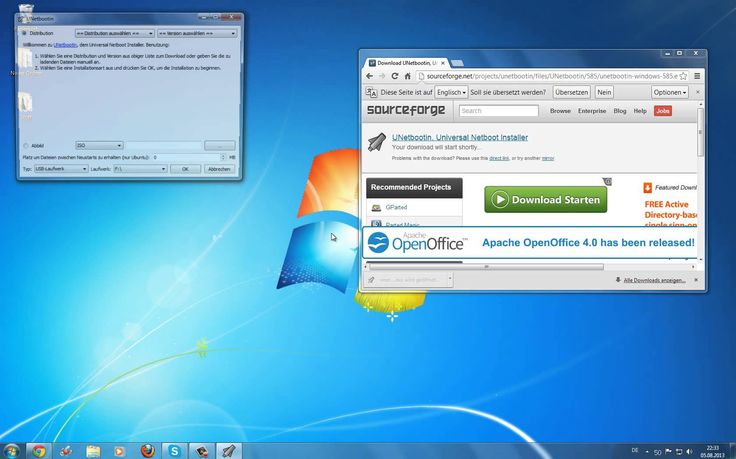Open the Laufwerk F:\ drive dropdown
The image size is (736, 459).
(x=140, y=168)
